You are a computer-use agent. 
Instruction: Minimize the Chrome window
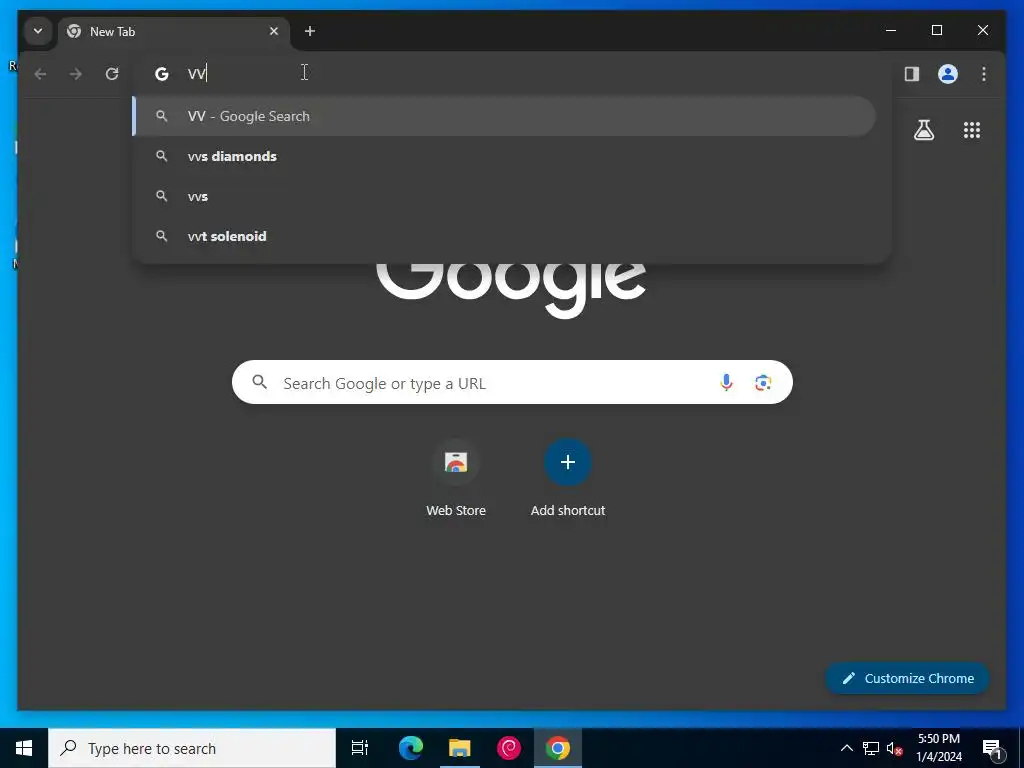[891, 31]
